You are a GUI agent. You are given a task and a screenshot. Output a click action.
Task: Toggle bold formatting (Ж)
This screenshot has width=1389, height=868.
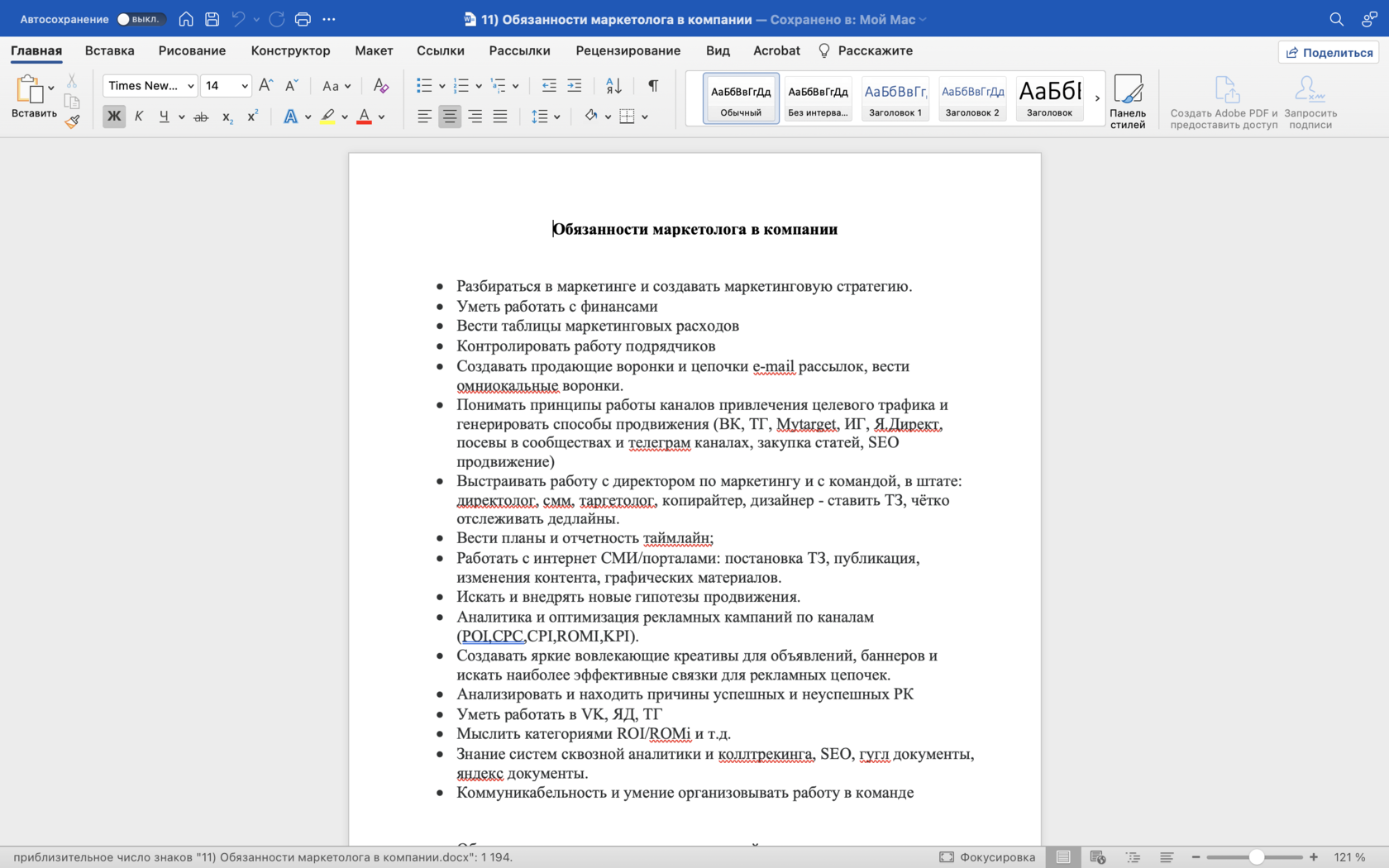pos(114,117)
